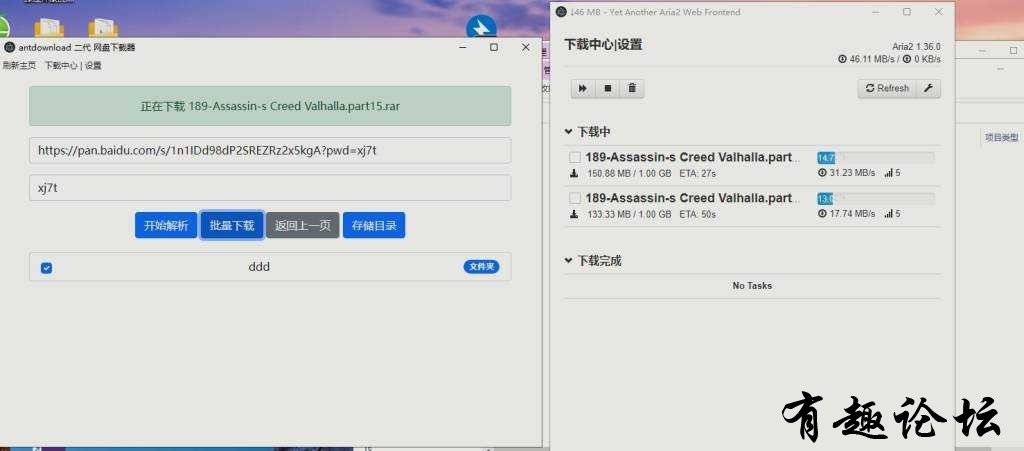Image resolution: width=1024 pixels, height=451 pixels.
Task: Click the 批量下载 button
Action: tap(232, 225)
